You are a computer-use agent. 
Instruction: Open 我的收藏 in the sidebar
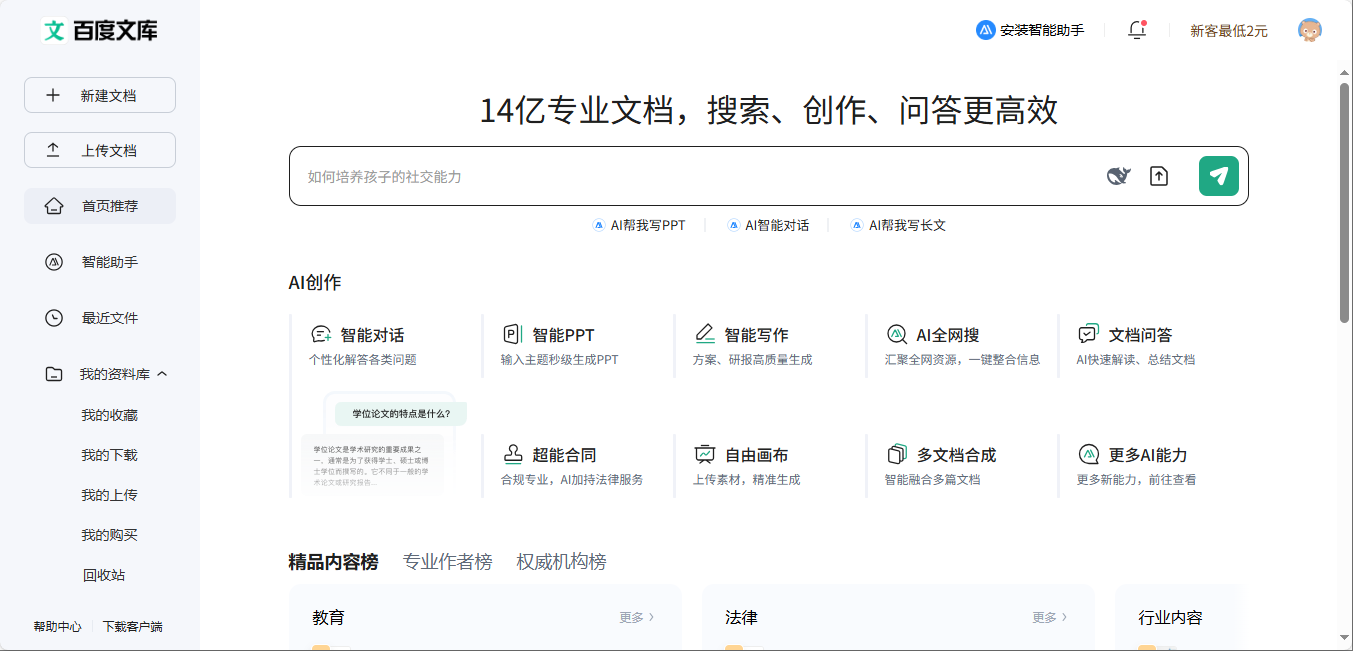pos(109,415)
